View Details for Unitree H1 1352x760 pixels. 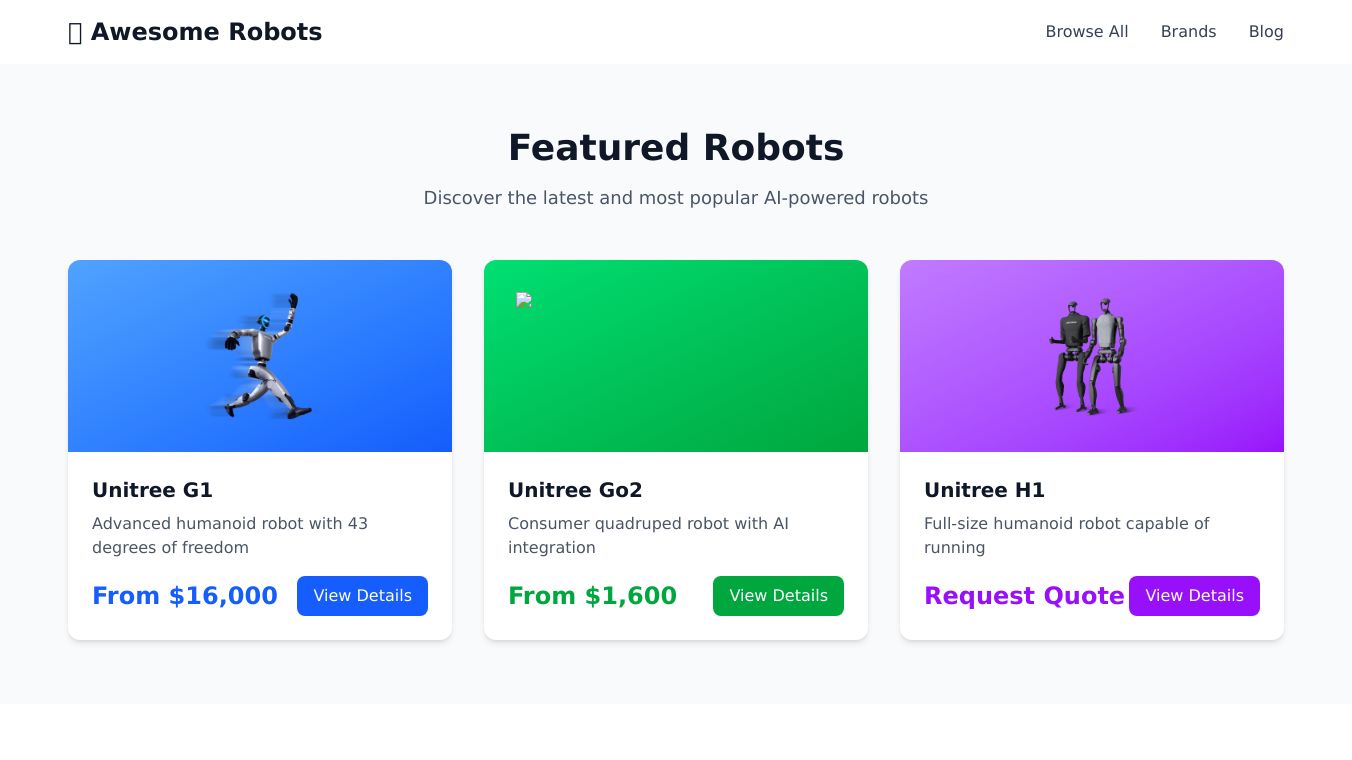(x=1194, y=596)
